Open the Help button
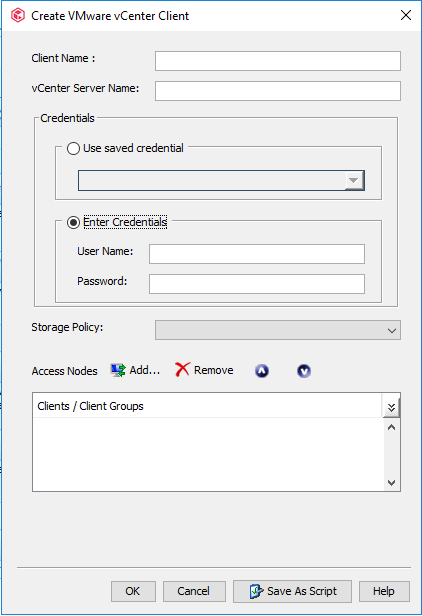This screenshot has width=422, height=616. click(x=384, y=591)
